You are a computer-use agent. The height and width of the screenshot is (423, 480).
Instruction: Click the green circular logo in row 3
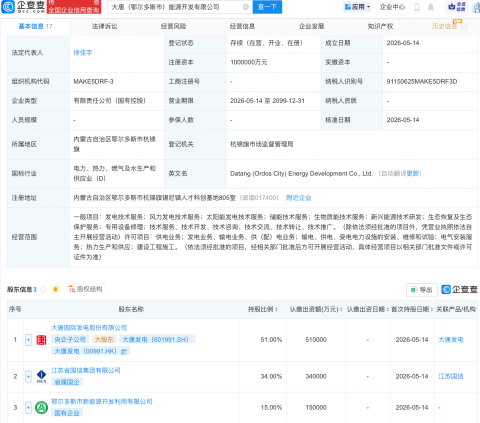click(x=41, y=407)
